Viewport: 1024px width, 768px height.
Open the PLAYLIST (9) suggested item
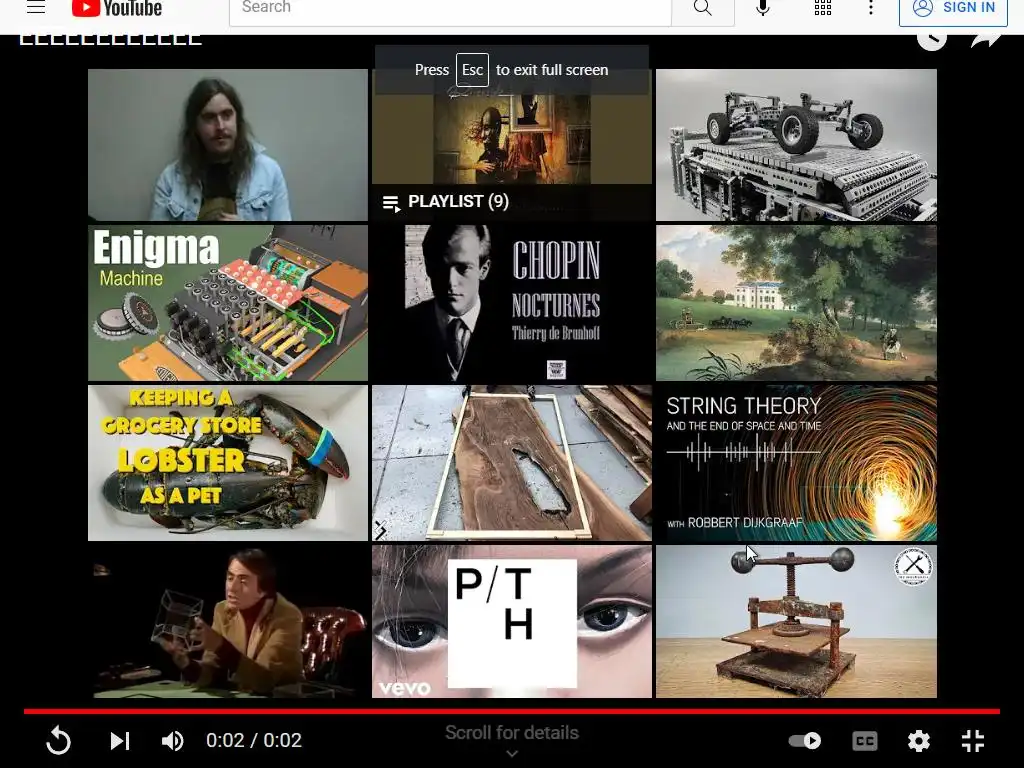click(512, 145)
